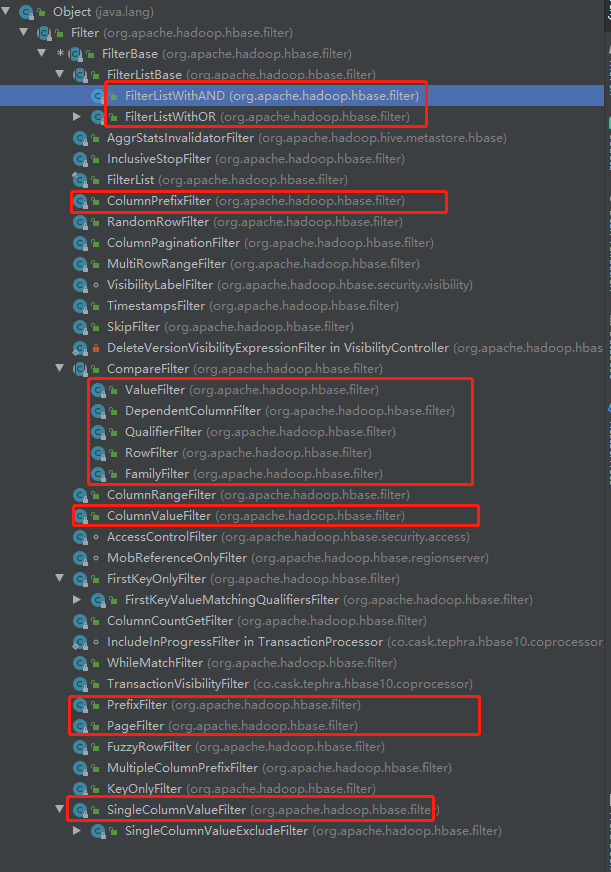Click the class icon of QualifierFilter
The width and height of the screenshot is (611, 872).
tap(98, 432)
